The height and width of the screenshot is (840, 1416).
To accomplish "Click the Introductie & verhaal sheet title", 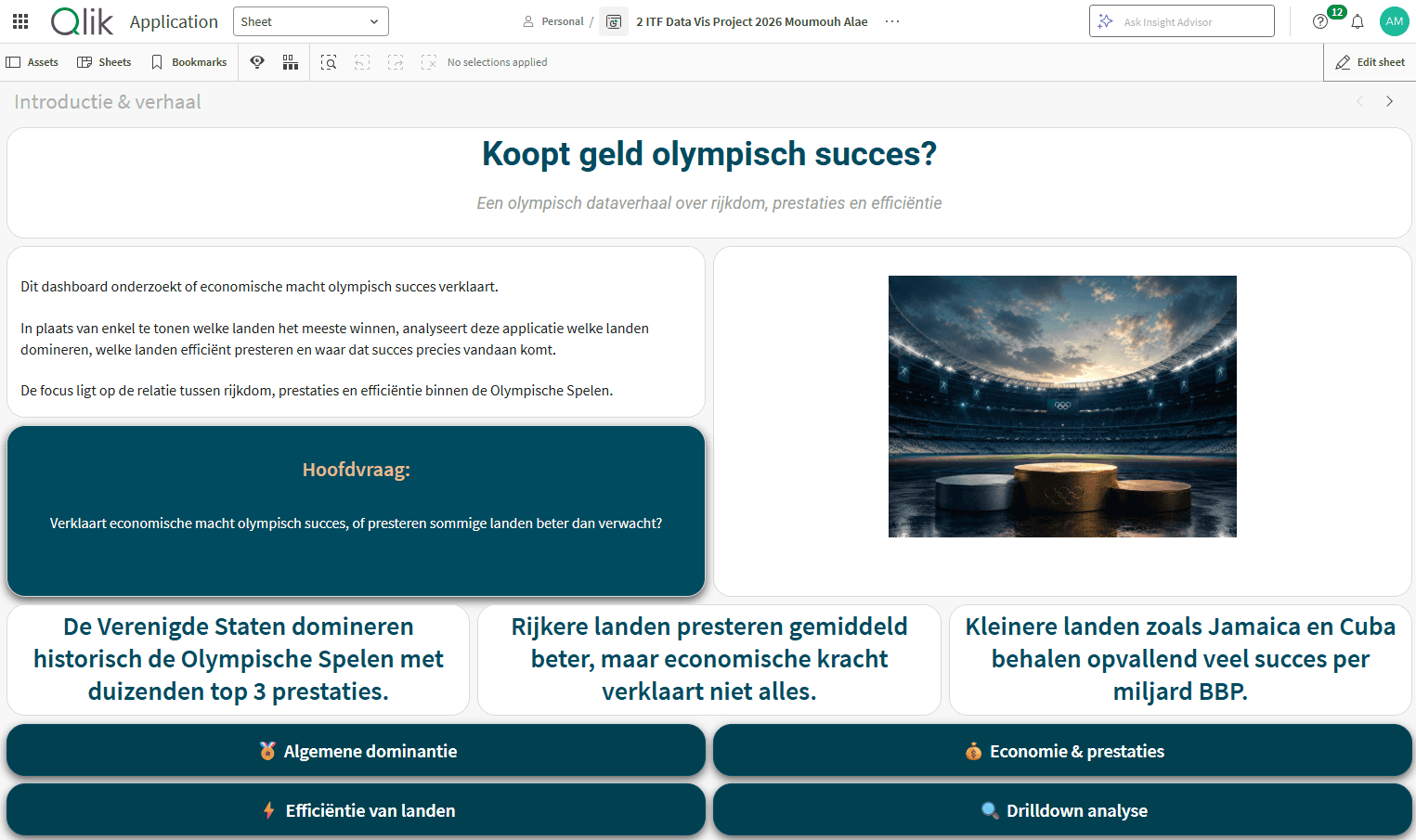I will (x=108, y=102).
